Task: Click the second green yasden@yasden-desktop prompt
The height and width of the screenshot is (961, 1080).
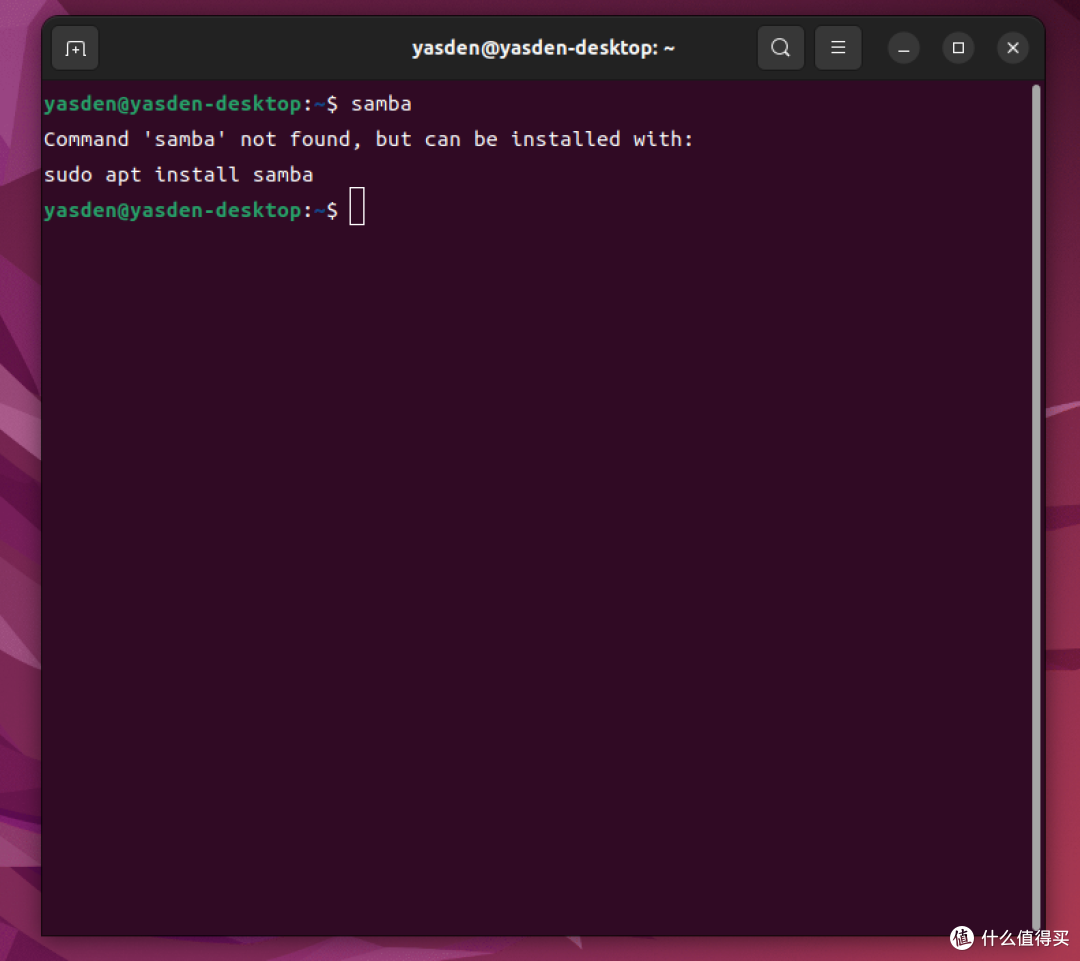Action: coord(171,210)
